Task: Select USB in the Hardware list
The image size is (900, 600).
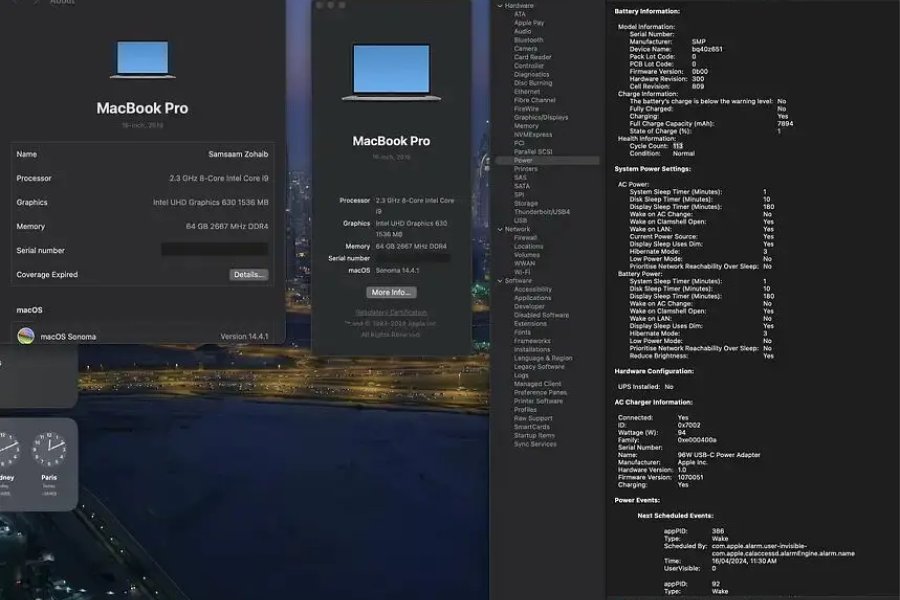Action: tap(520, 220)
